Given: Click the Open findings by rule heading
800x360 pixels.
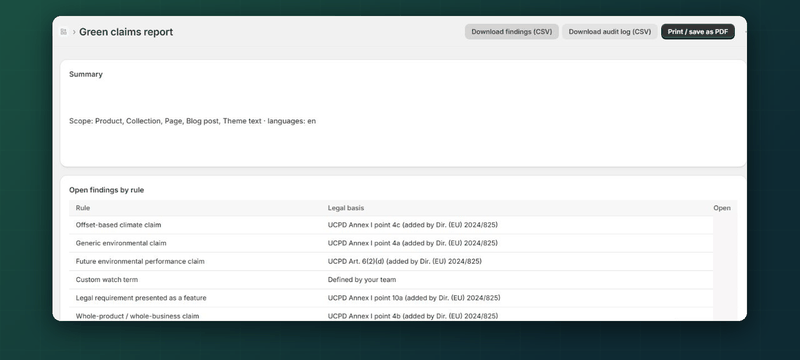Looking at the screenshot, I should [107, 190].
